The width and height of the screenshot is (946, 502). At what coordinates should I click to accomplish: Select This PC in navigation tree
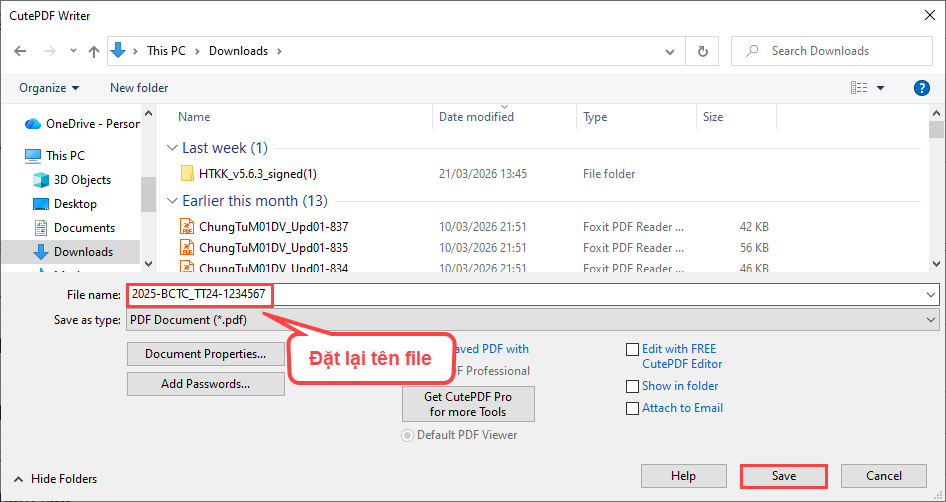[55, 156]
